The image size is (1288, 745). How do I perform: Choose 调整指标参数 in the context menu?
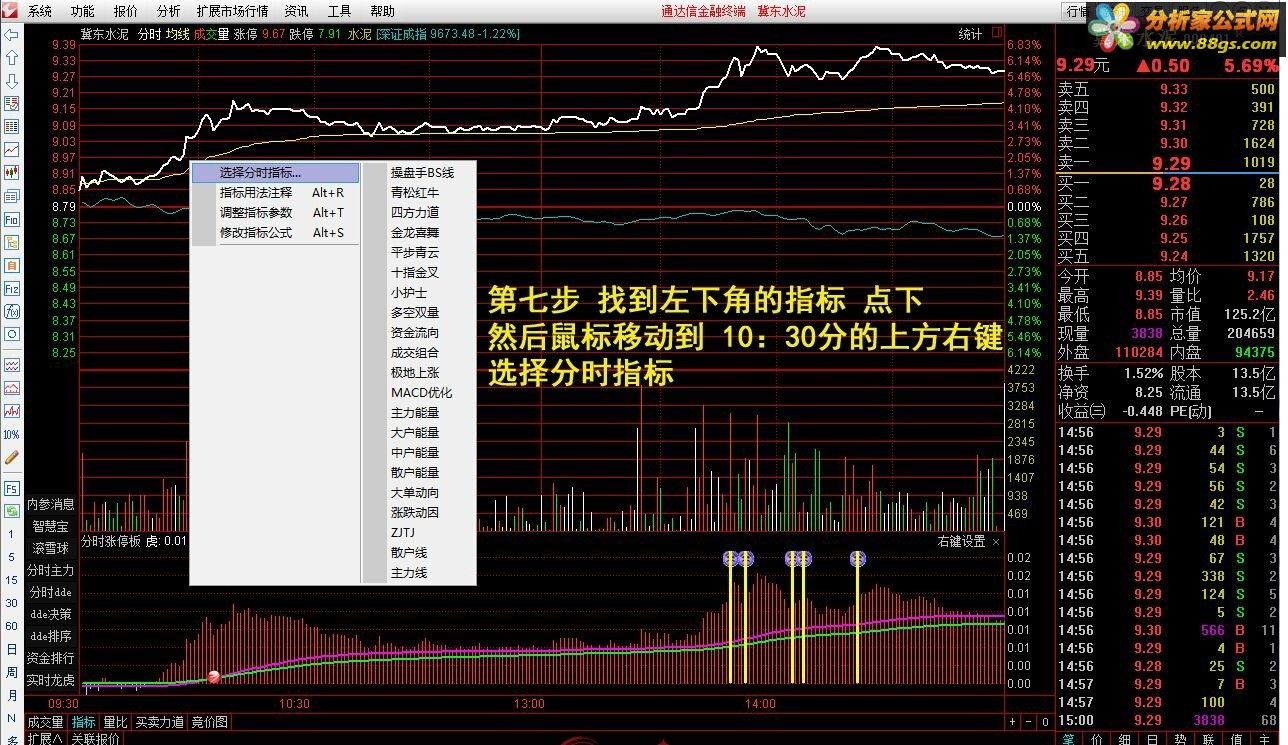point(275,213)
